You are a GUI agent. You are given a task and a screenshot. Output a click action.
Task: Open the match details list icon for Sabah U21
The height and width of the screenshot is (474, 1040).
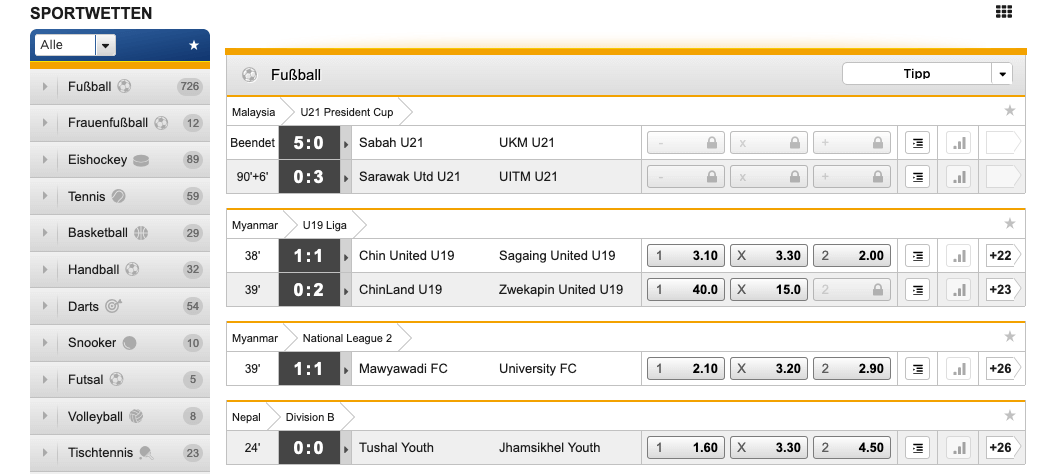pyautogui.click(x=917, y=143)
